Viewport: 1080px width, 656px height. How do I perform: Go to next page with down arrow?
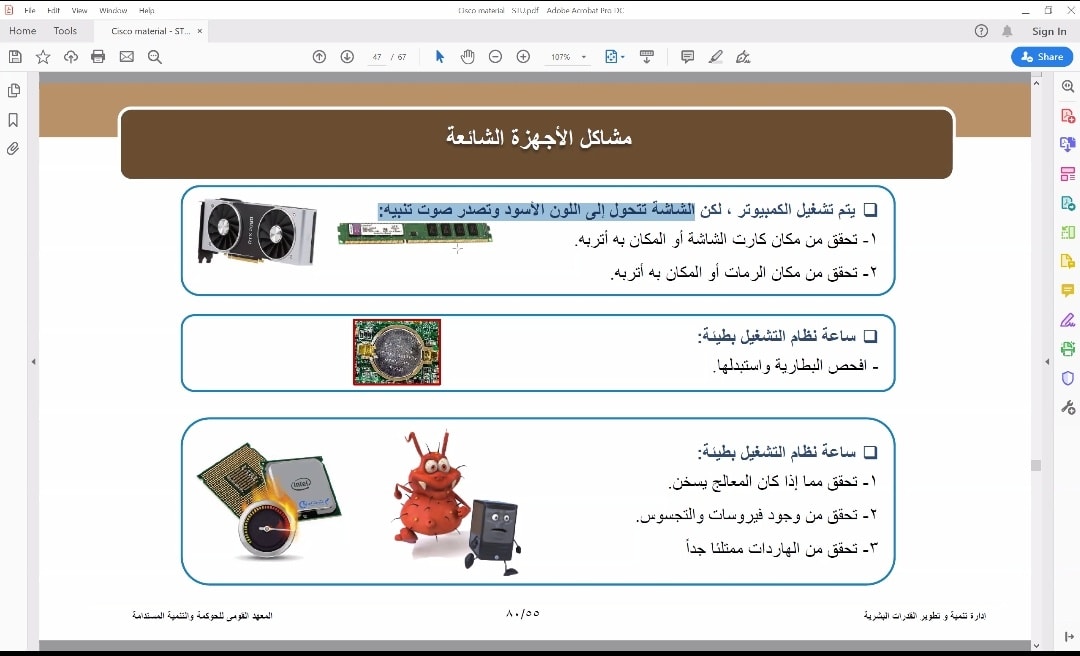click(347, 57)
